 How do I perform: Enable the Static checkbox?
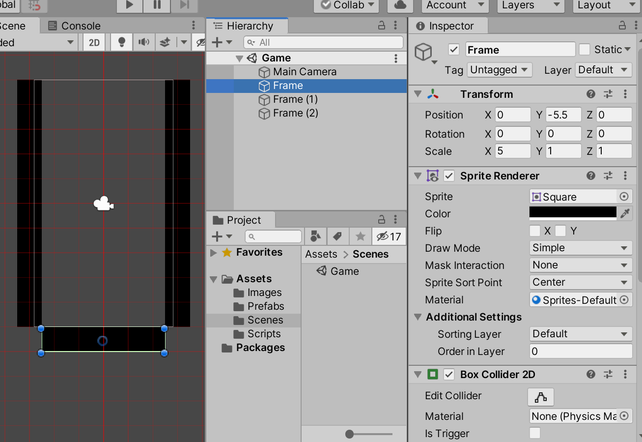tap(585, 50)
